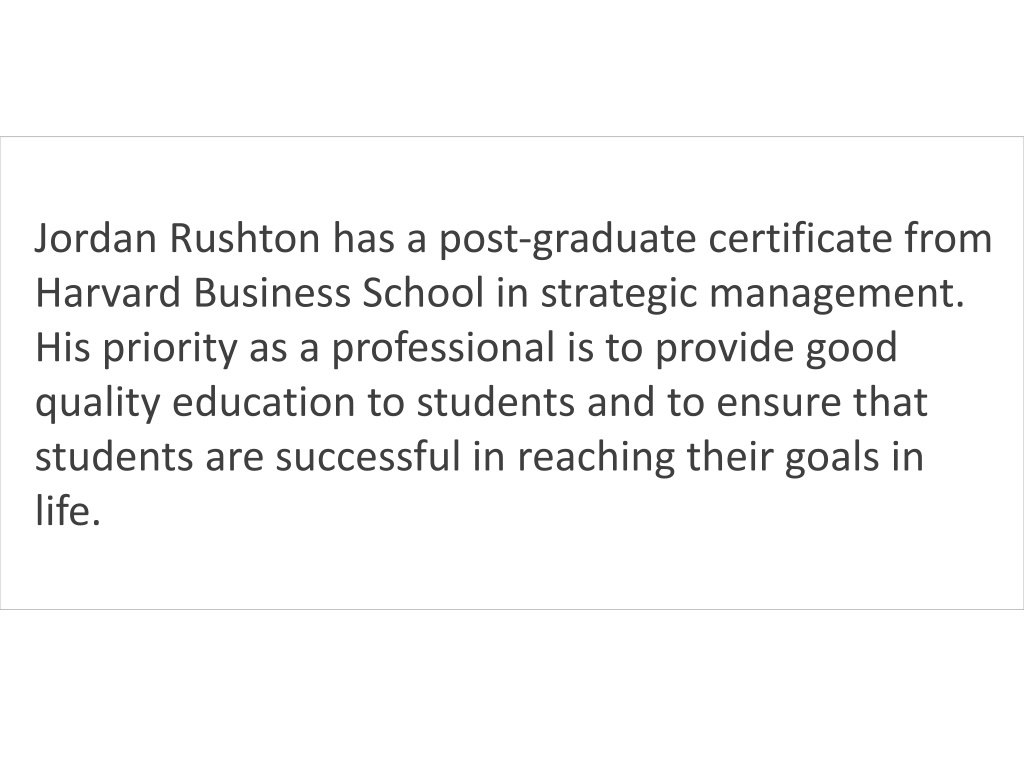Click the word "Harvard" in the text
Viewport: 1024px width, 768px height.
[108, 293]
